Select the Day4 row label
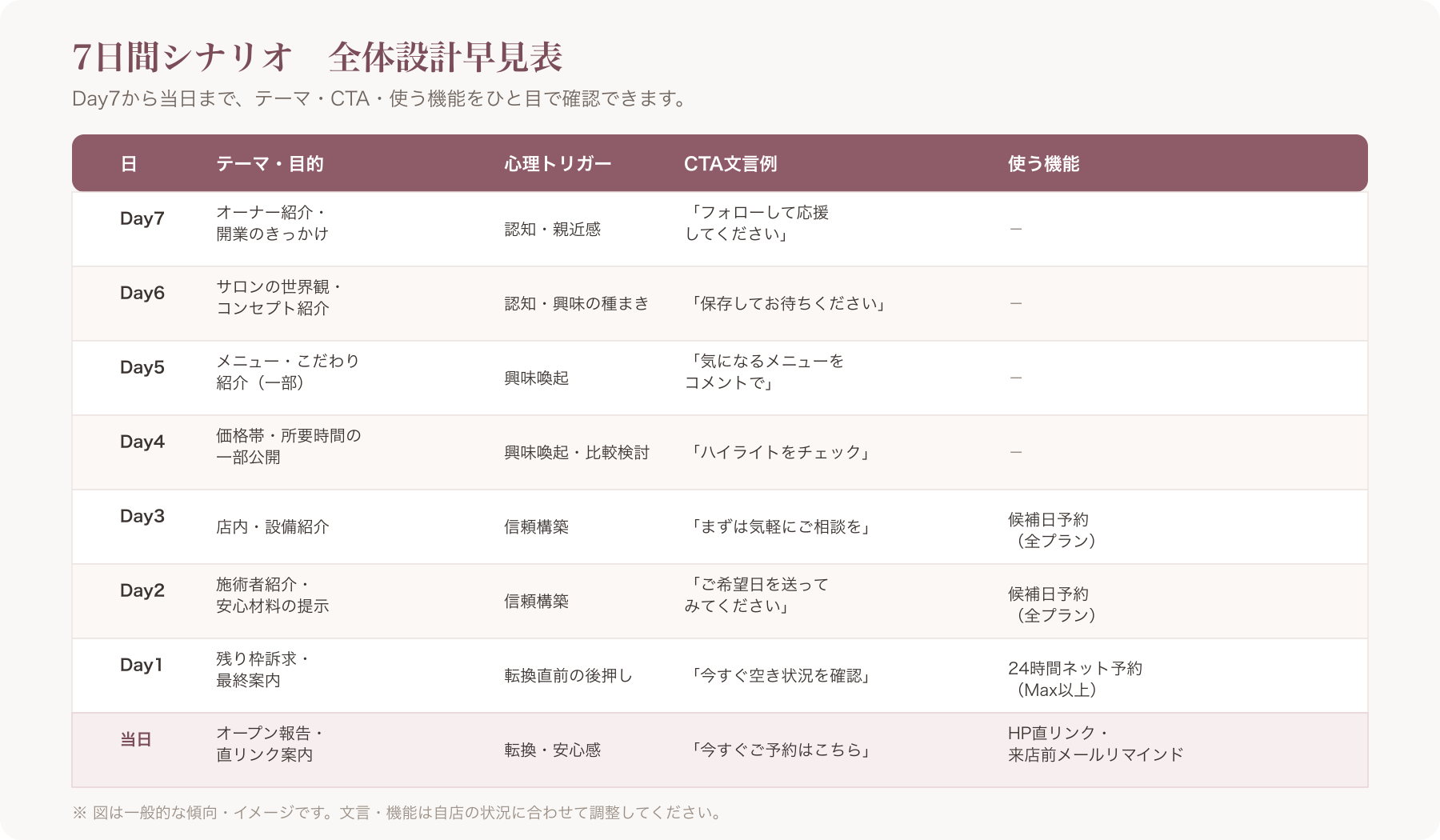 click(142, 442)
